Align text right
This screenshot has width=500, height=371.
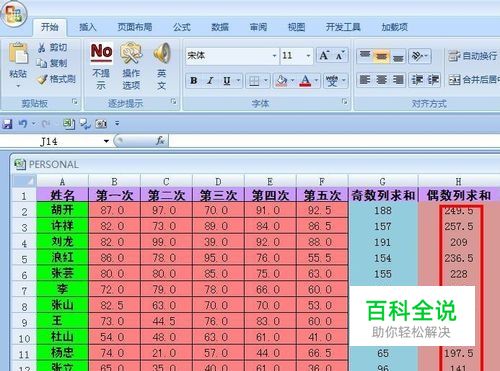point(398,80)
